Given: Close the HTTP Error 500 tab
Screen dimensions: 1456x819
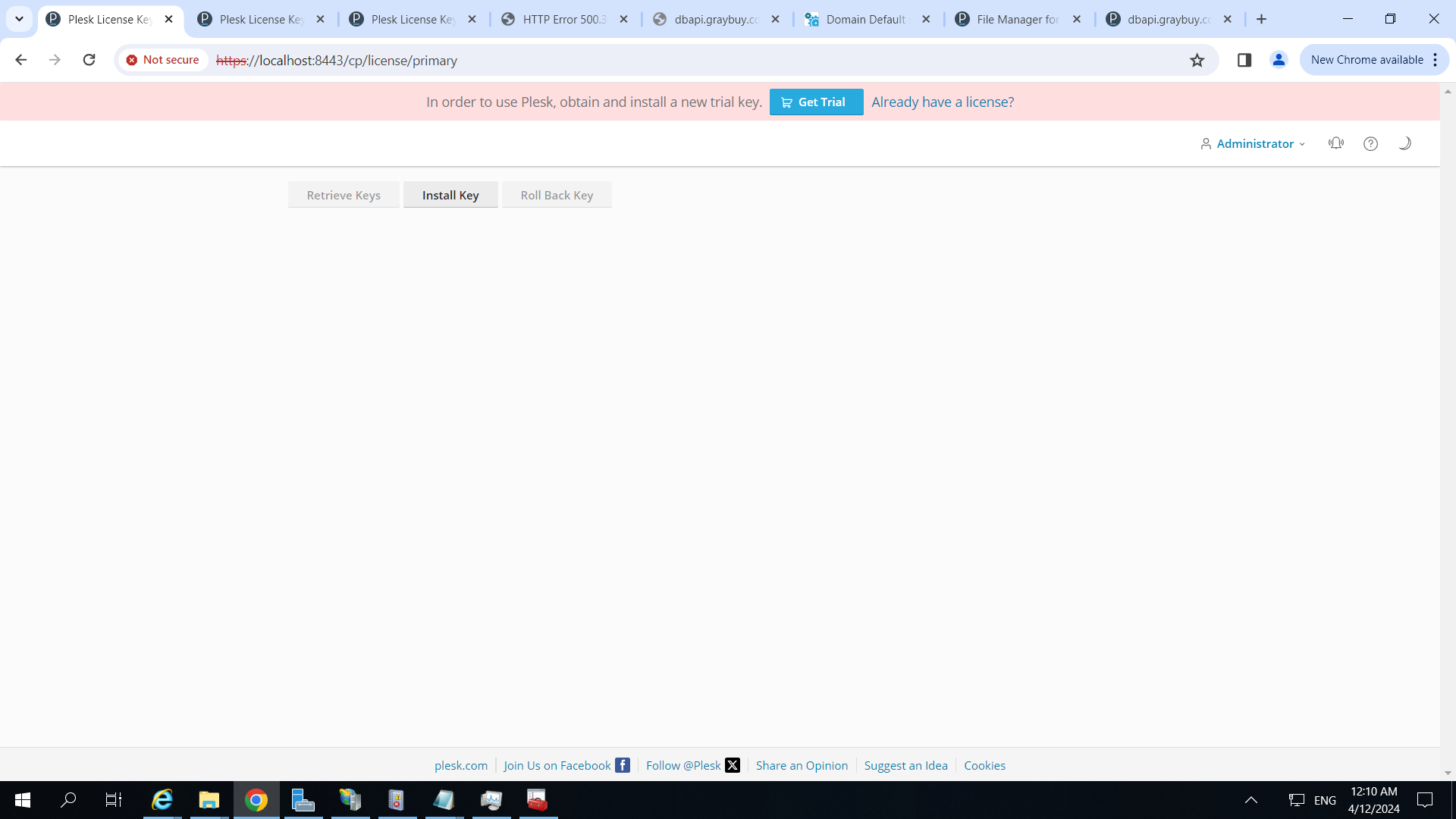Looking at the screenshot, I should click(x=623, y=20).
